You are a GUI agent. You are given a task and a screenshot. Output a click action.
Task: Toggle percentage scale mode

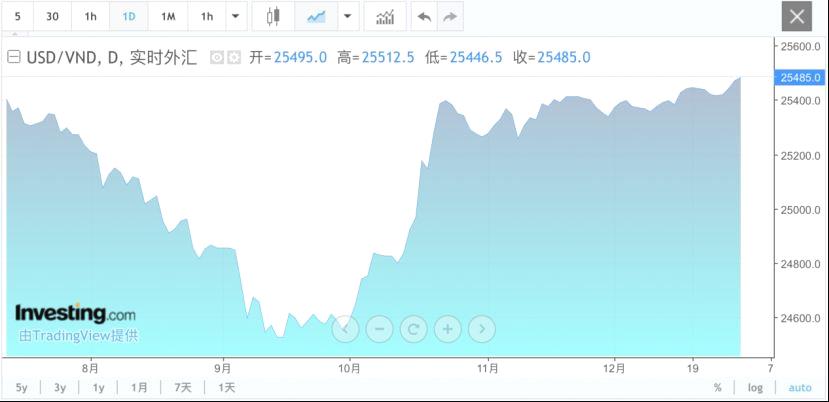717,388
